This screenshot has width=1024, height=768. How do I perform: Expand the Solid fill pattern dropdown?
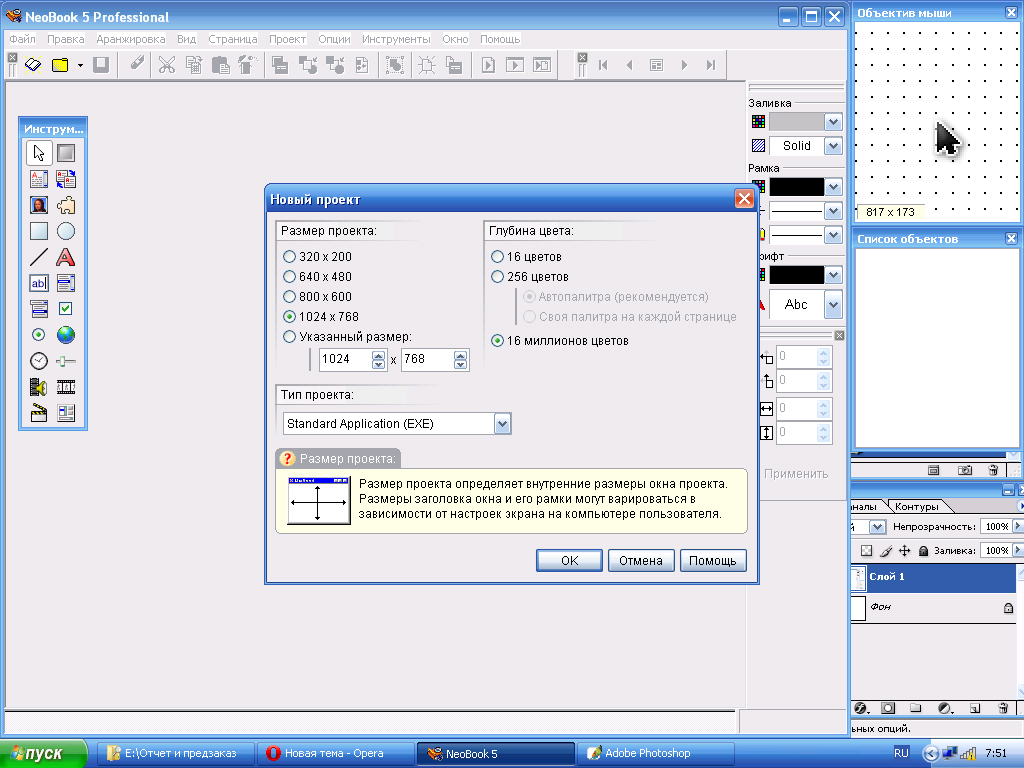point(833,146)
